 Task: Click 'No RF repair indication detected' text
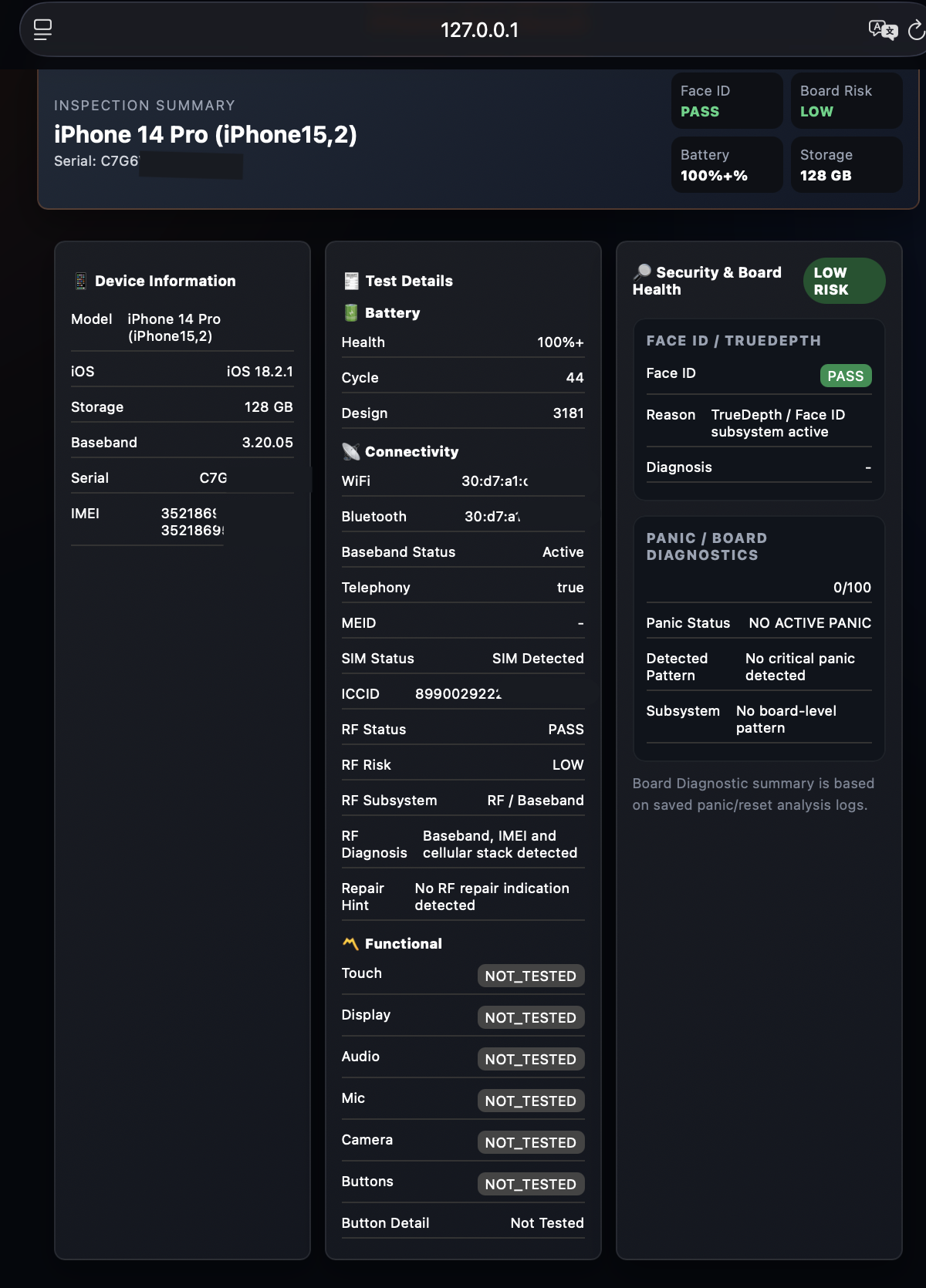click(x=492, y=896)
